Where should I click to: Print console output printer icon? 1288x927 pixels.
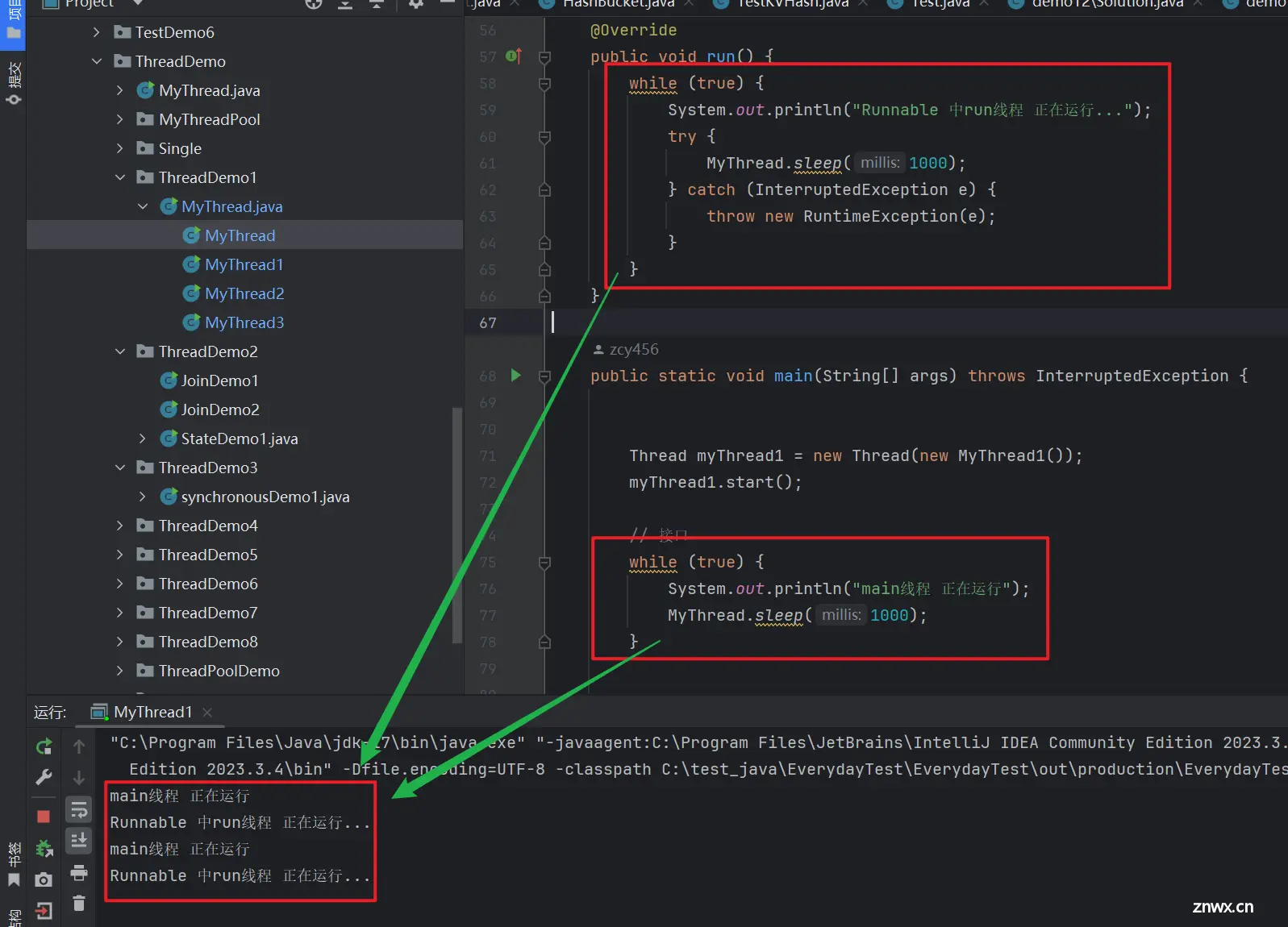coord(79,872)
